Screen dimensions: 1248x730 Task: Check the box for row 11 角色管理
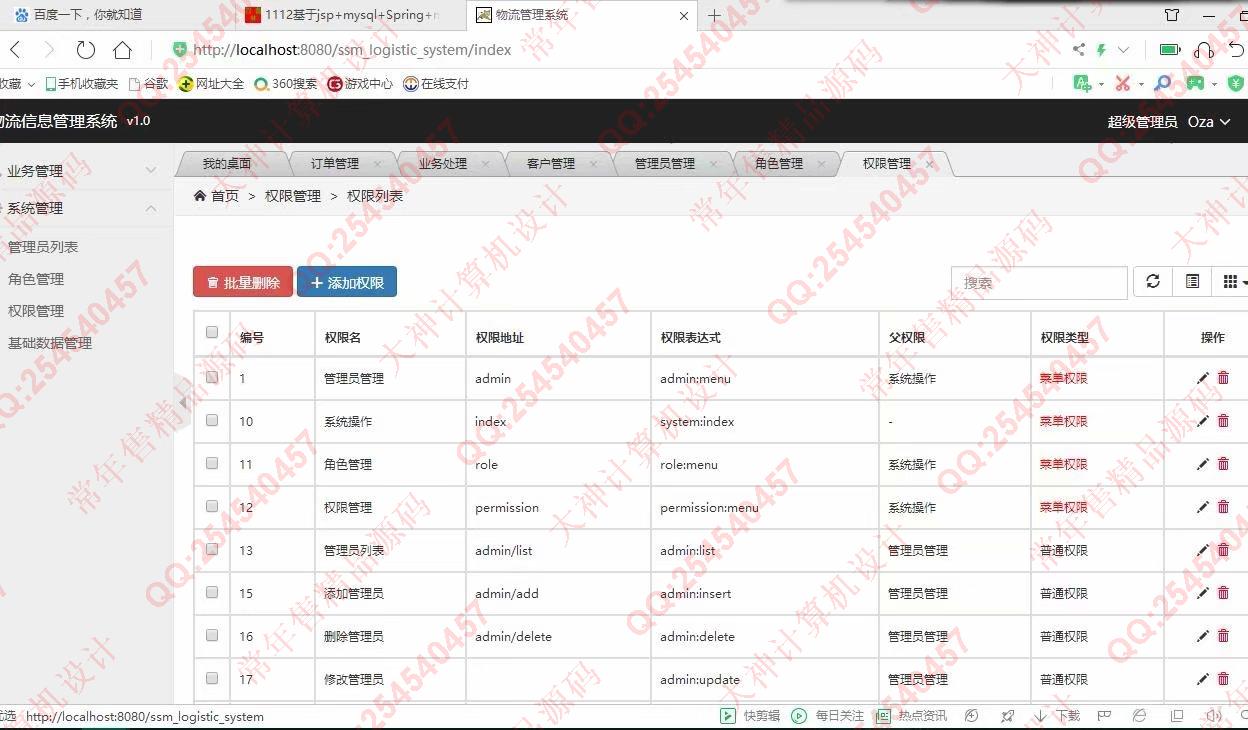pos(212,463)
